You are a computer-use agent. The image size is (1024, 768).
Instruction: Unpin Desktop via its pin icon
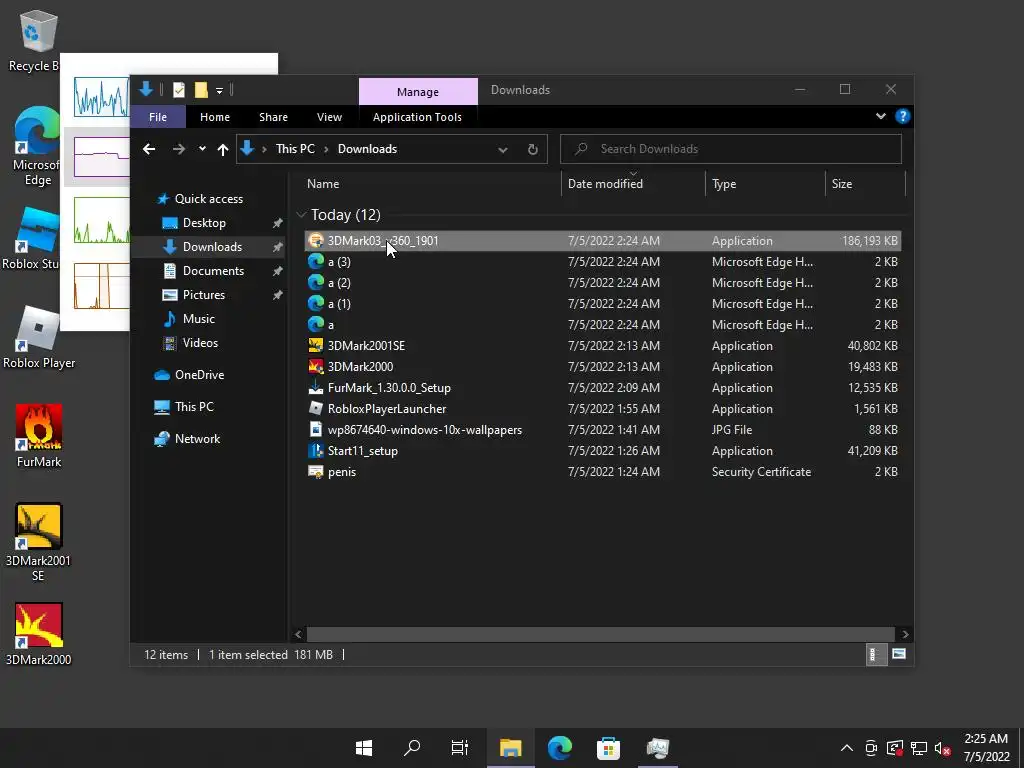(278, 223)
